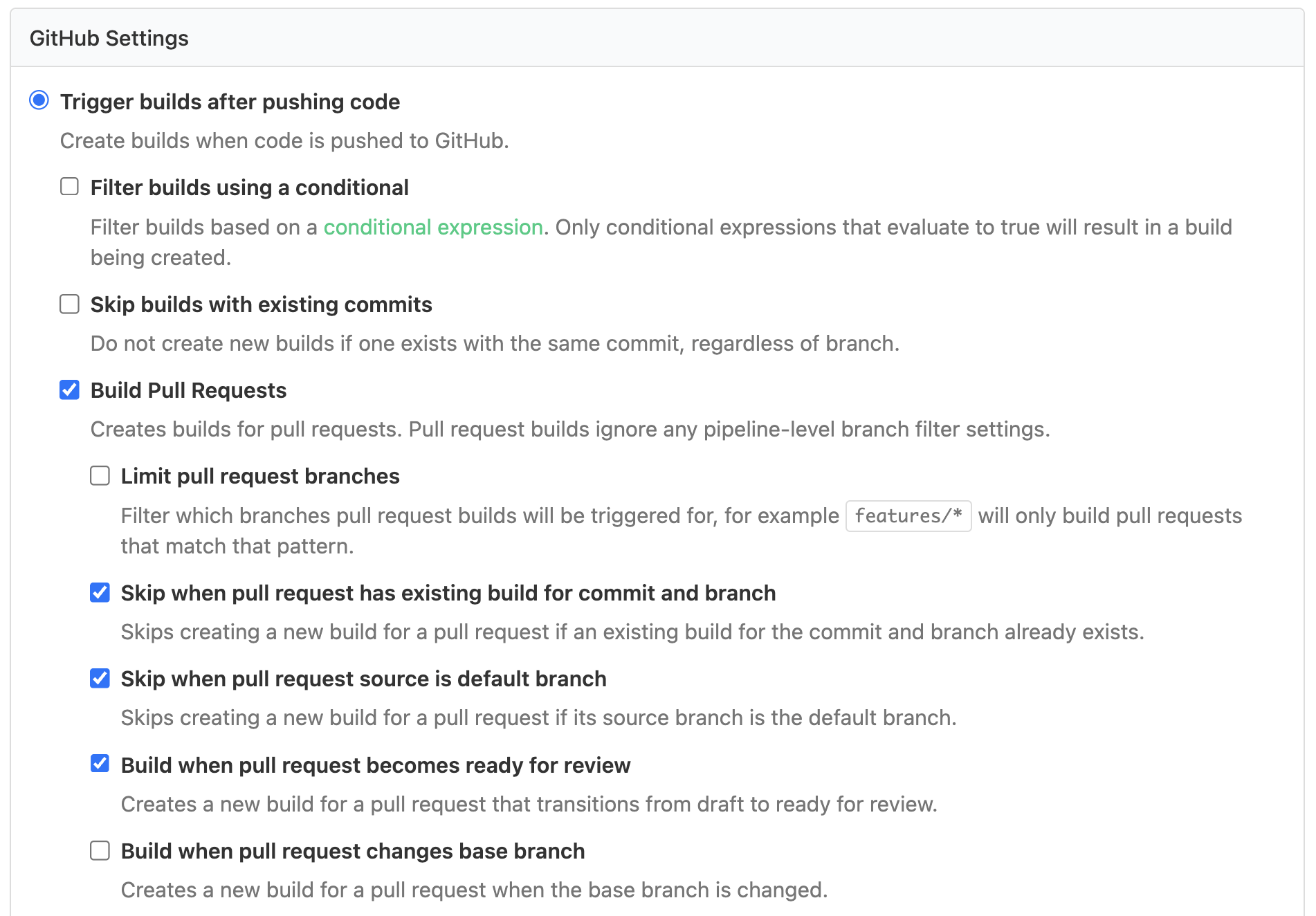Uncheck "Skip when pull request source is default branch"

point(100,678)
